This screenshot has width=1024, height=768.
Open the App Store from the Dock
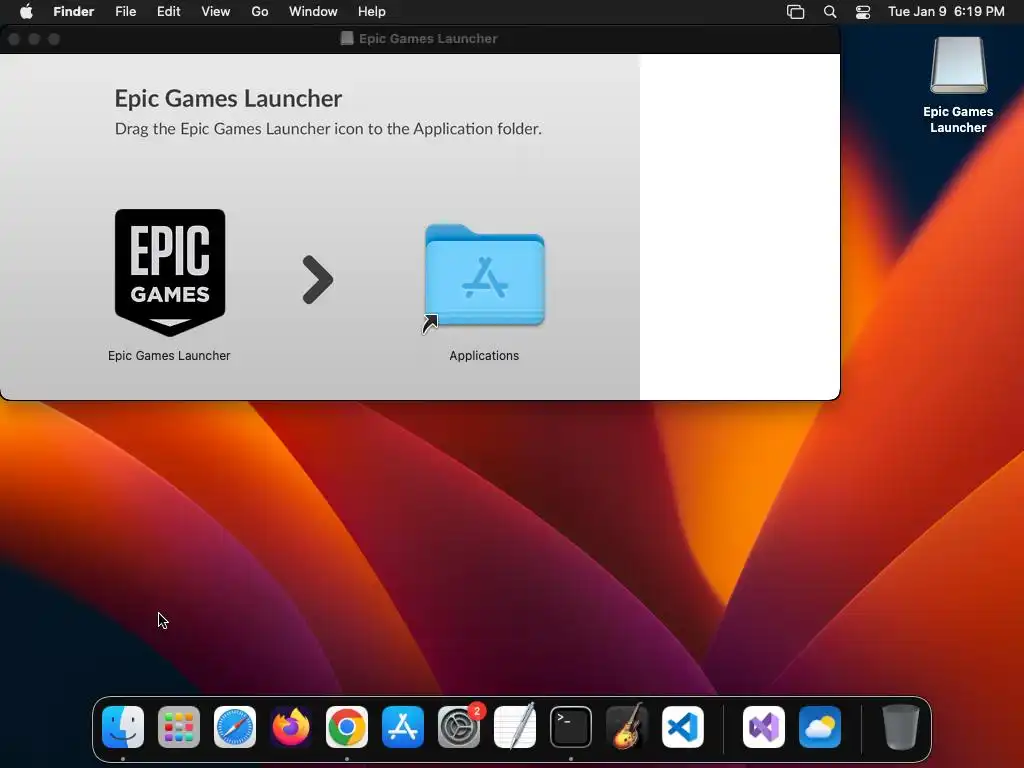pyautogui.click(x=403, y=727)
